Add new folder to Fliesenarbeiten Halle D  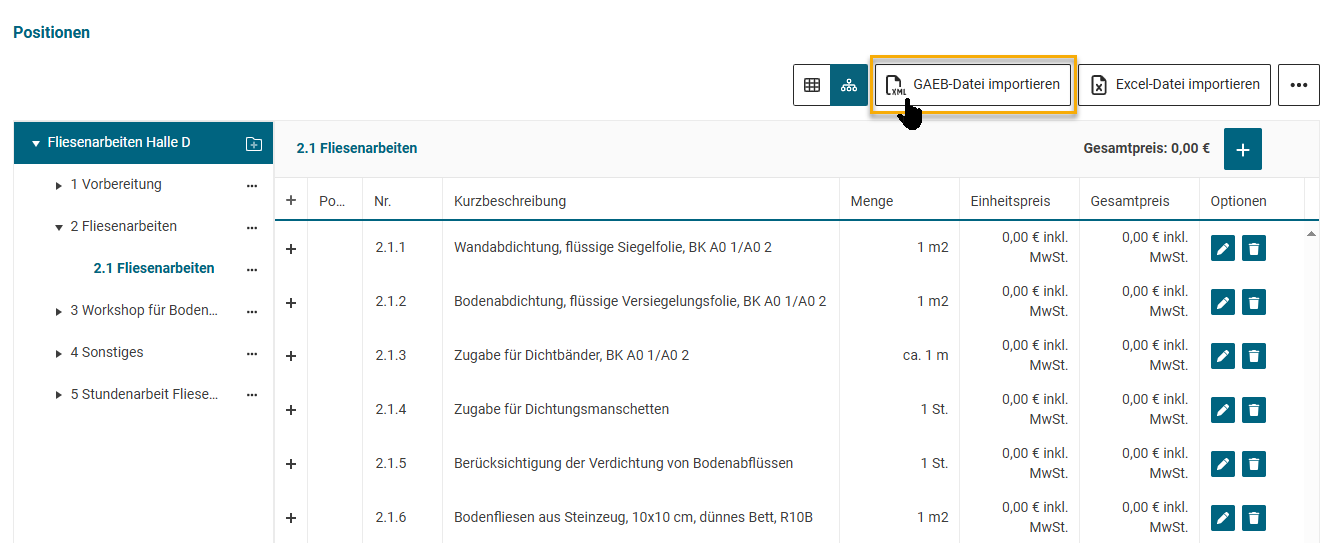pyautogui.click(x=254, y=143)
